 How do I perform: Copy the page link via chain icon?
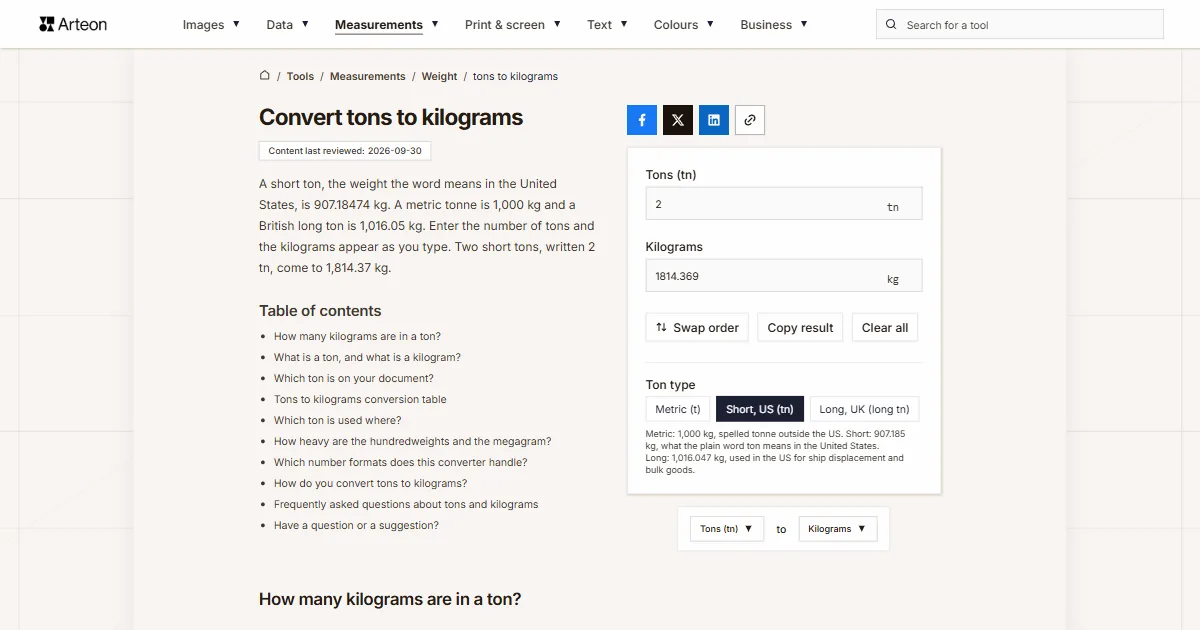tap(750, 120)
